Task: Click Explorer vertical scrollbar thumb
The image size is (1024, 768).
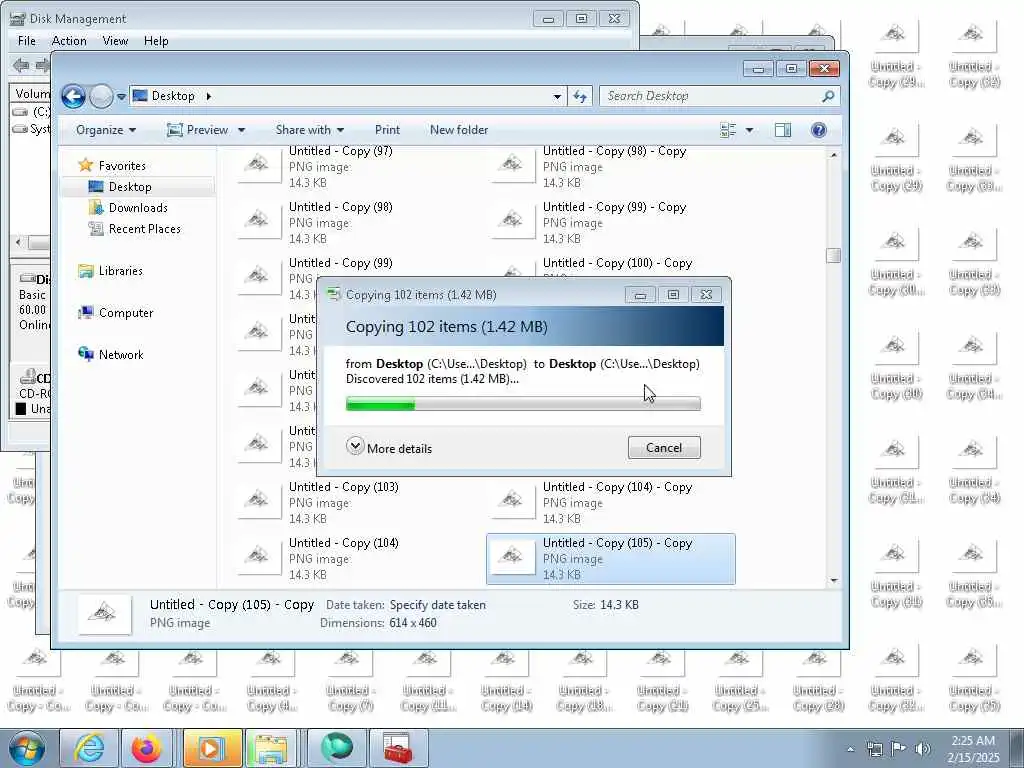Action: coord(833,255)
